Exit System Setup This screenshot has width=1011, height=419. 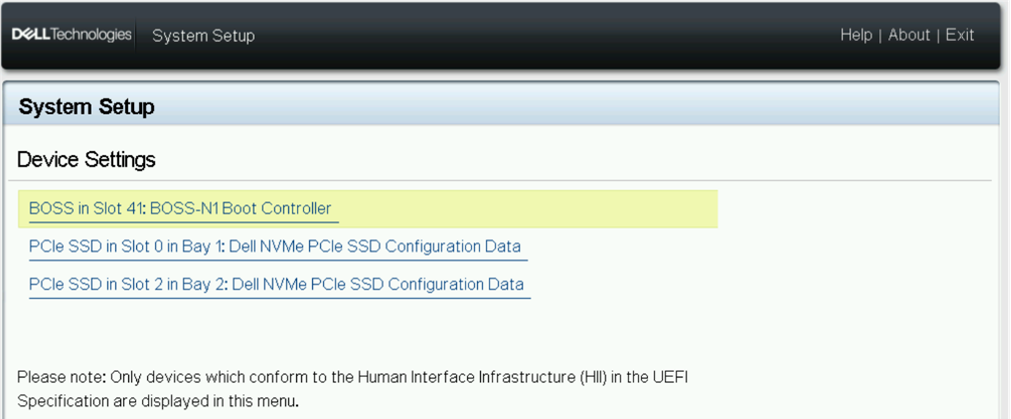pos(960,35)
